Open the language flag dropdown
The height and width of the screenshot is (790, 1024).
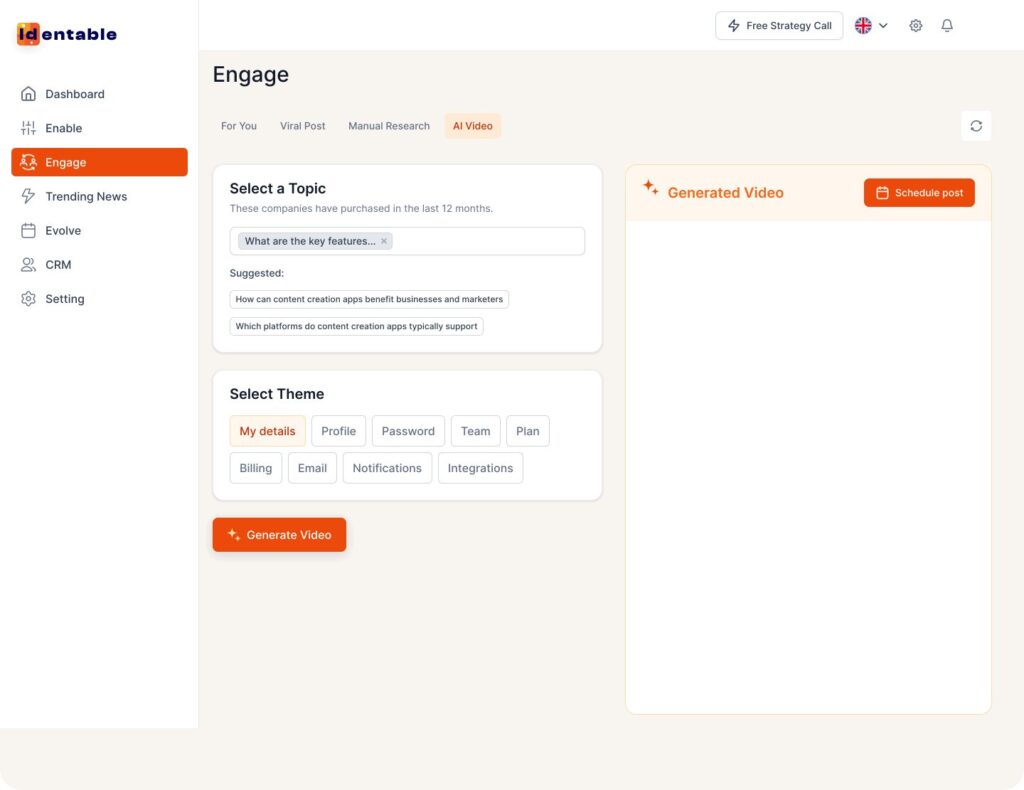[868, 25]
